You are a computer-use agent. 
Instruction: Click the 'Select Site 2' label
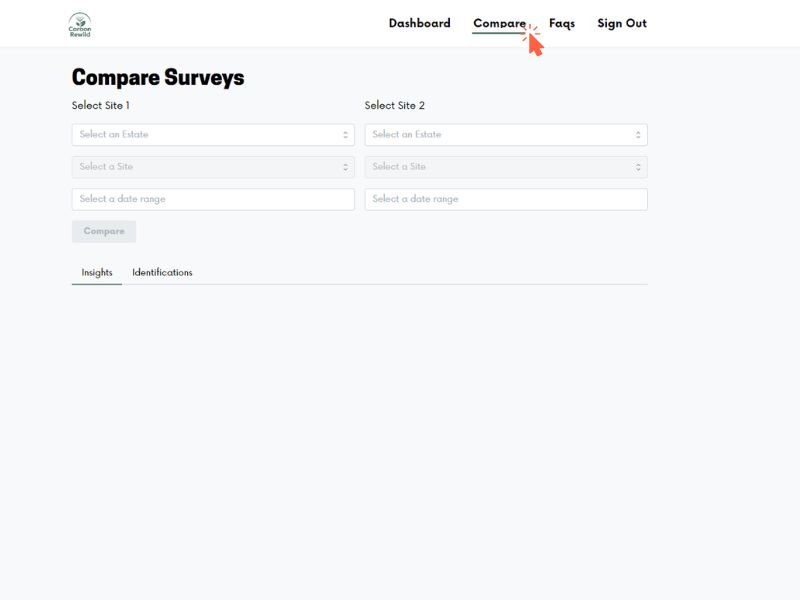click(x=394, y=106)
